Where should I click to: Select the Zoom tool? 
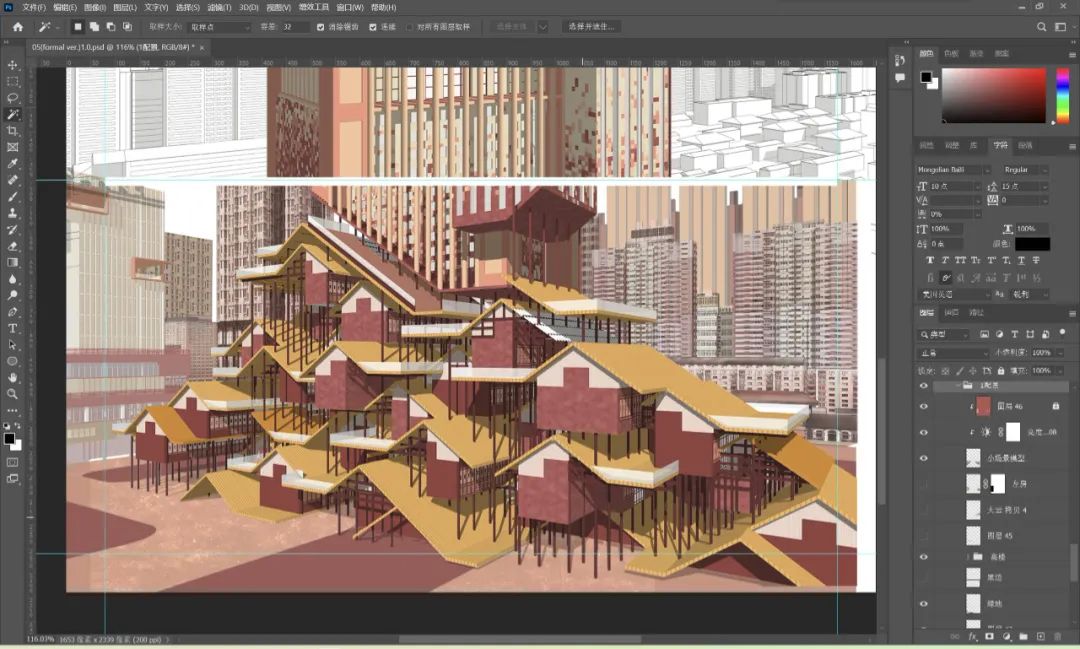point(12,394)
